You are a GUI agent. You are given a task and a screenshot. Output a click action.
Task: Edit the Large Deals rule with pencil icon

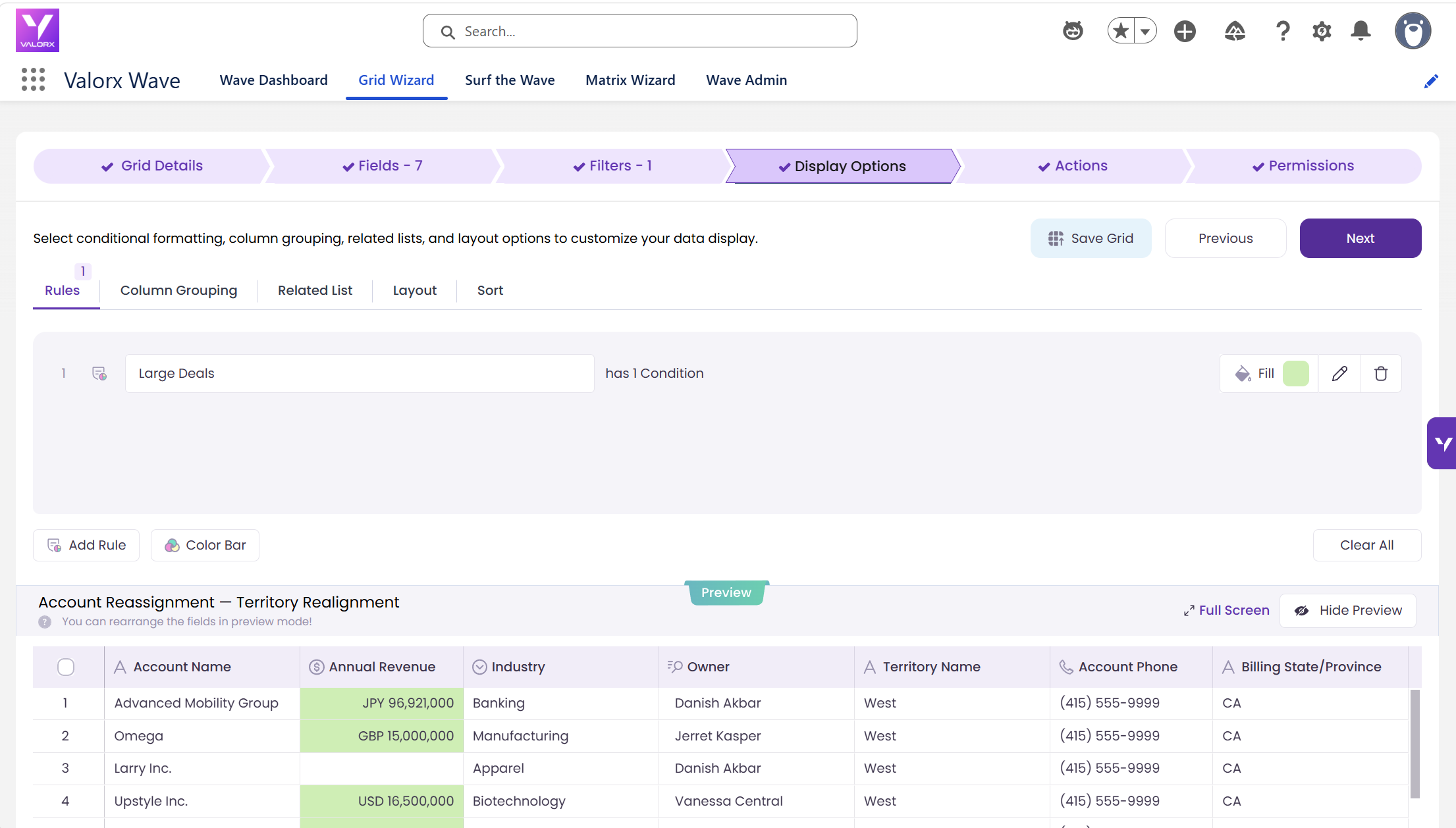1339,374
